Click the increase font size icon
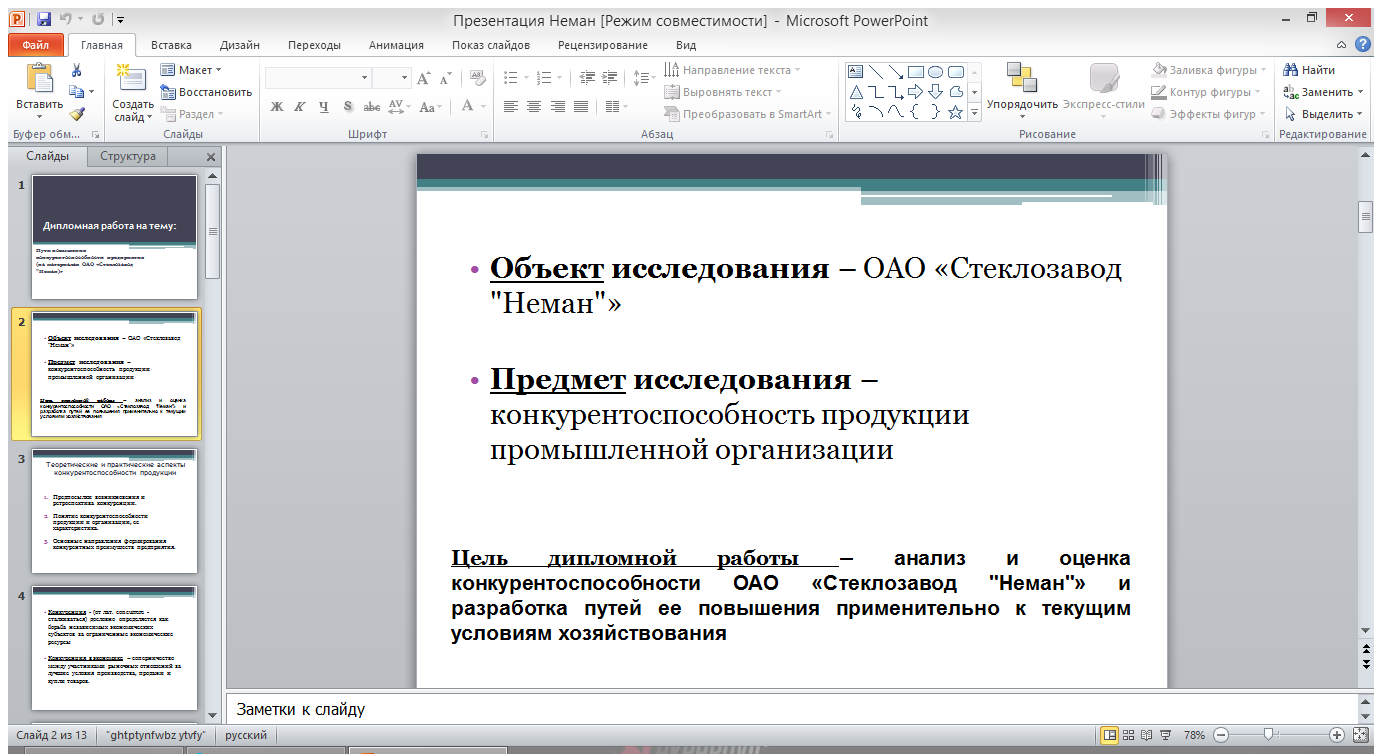Viewport: 1382px width, 754px height. [x=423, y=78]
